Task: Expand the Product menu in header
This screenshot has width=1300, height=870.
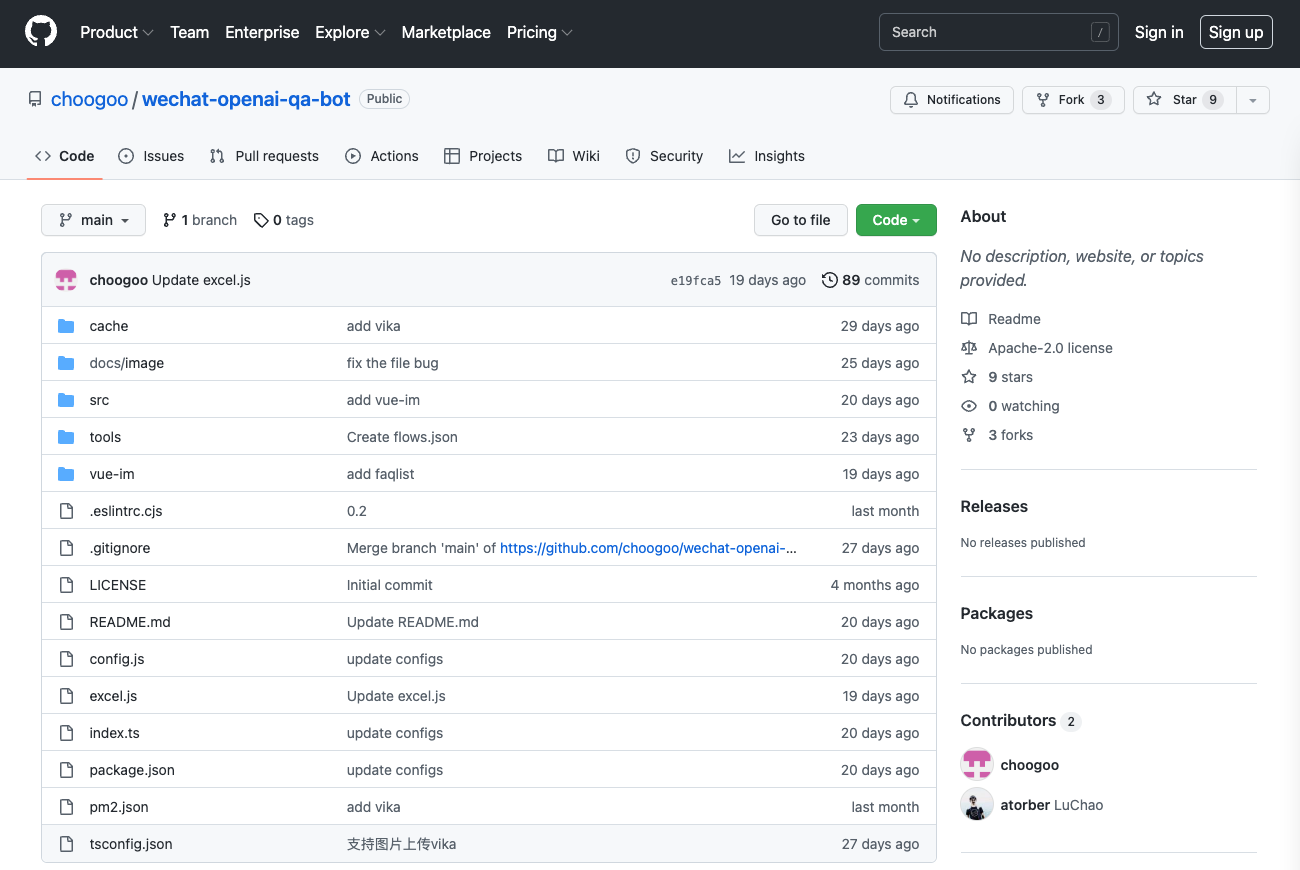Action: (116, 32)
